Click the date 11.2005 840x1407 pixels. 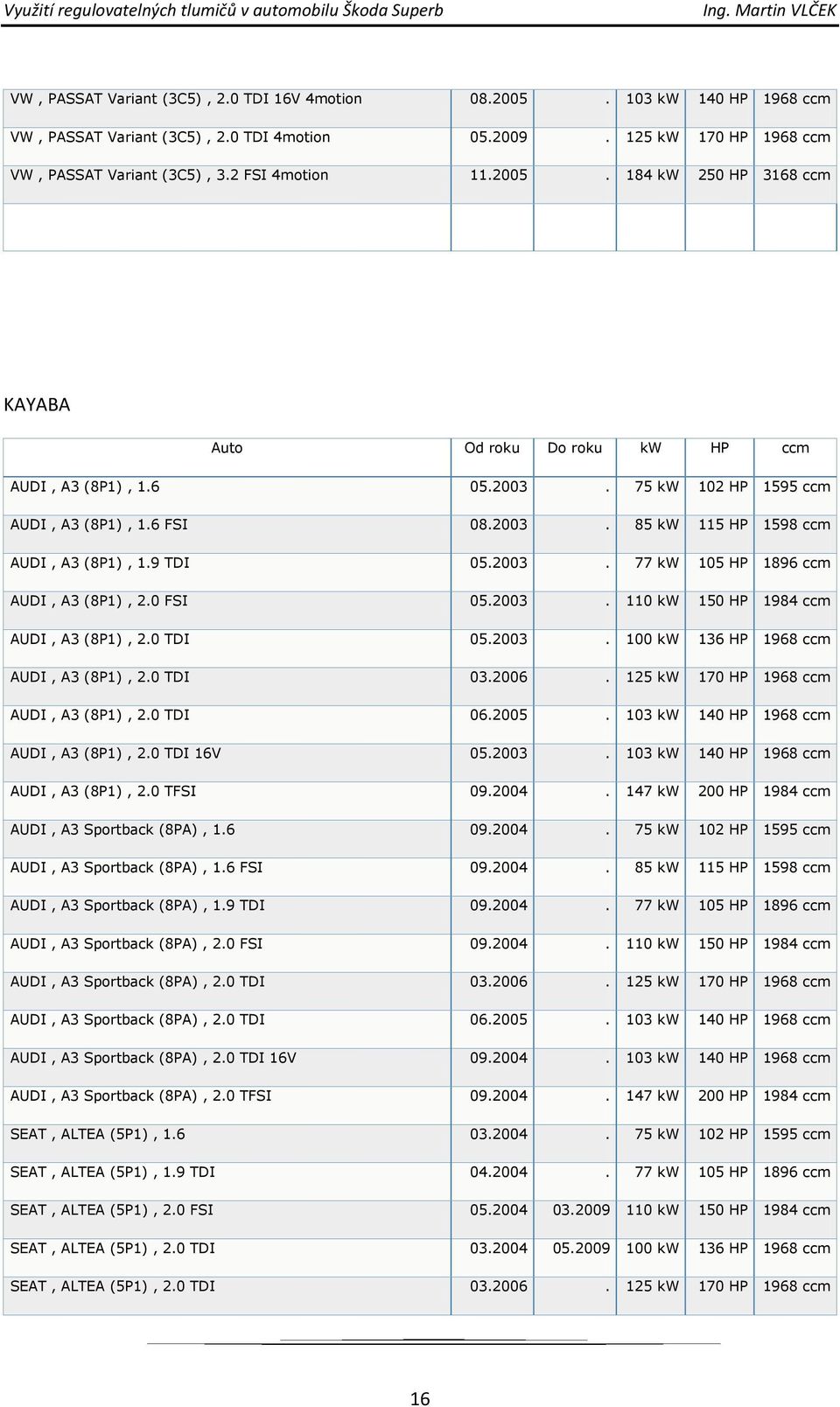click(499, 175)
